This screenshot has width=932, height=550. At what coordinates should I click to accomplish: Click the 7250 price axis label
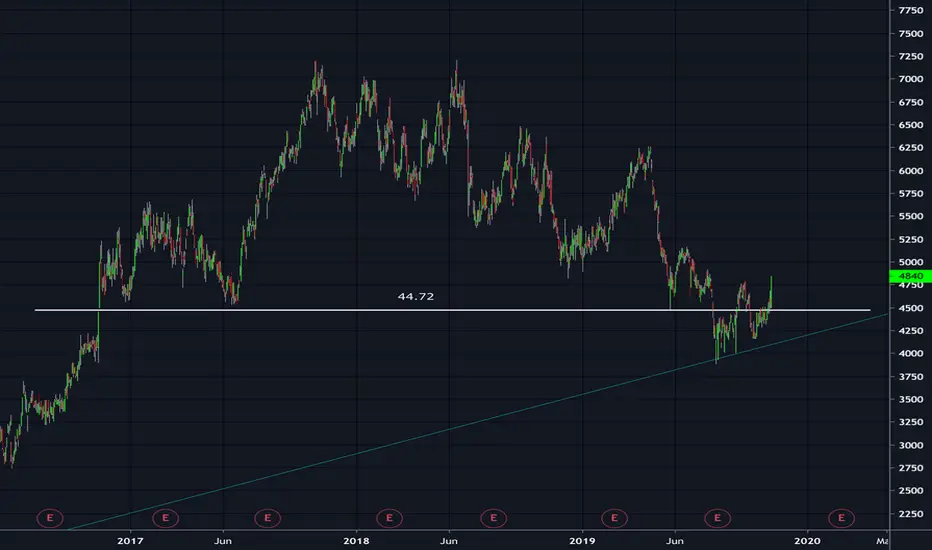coord(911,56)
